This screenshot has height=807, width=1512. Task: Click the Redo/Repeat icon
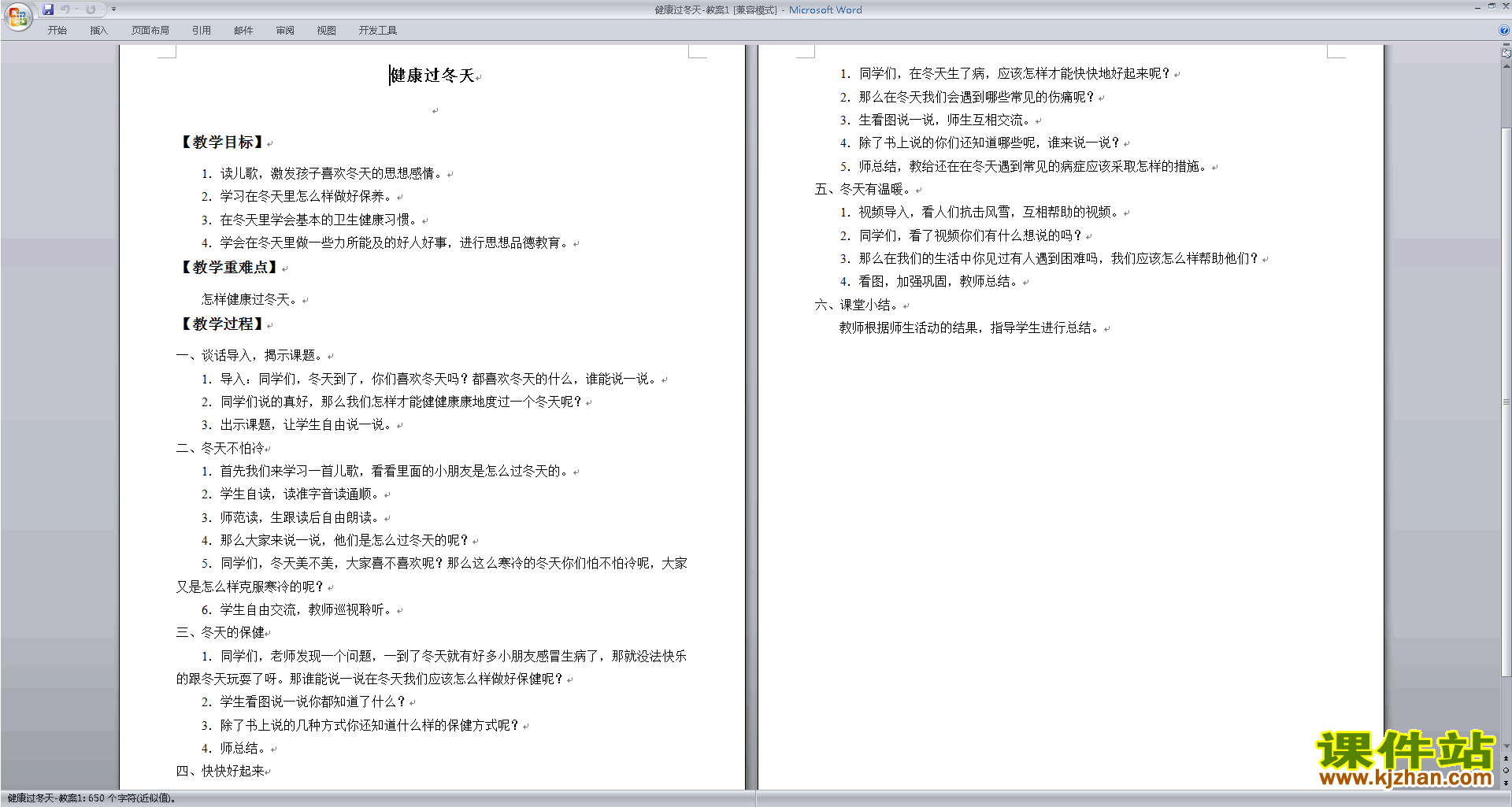(91, 9)
